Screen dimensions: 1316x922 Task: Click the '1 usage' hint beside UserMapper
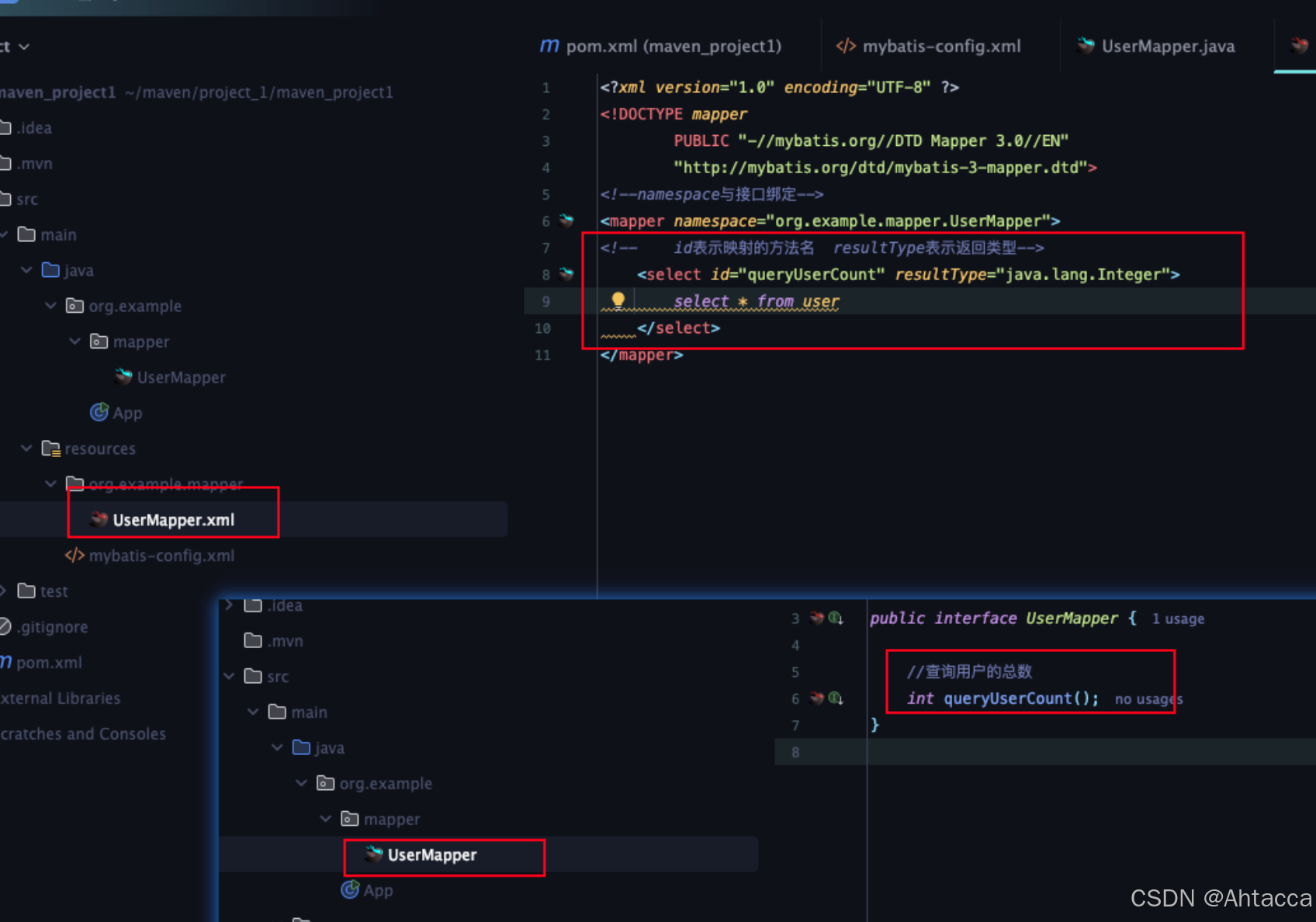1178,619
